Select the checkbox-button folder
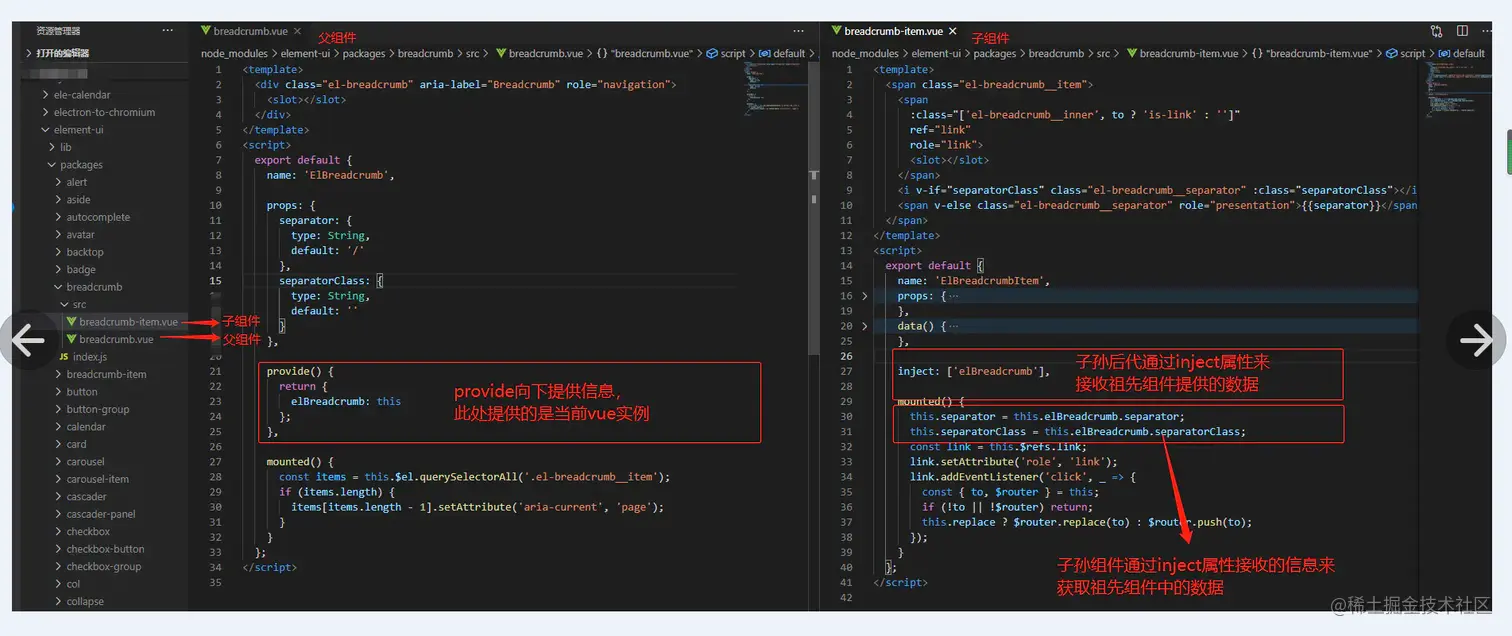 tap(105, 549)
